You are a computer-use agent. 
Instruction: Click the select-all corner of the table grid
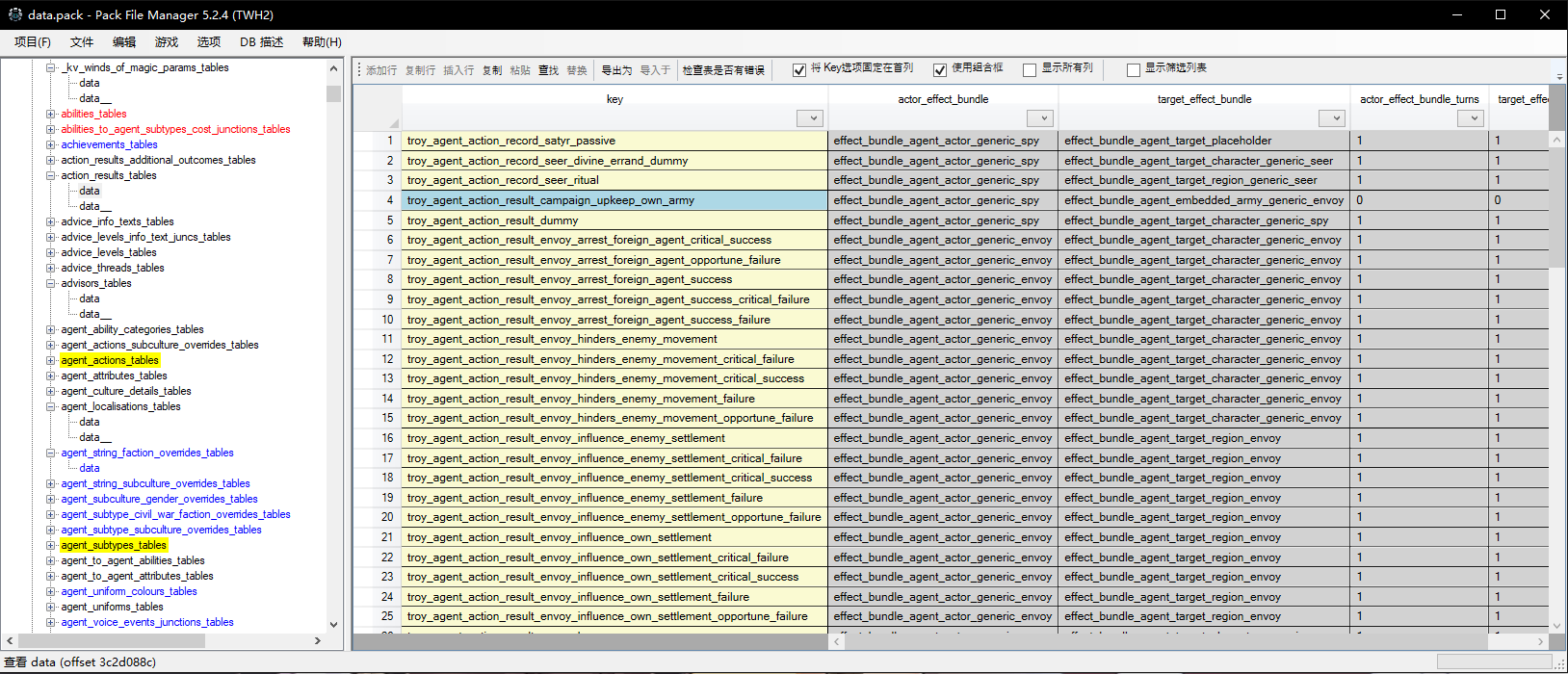(377, 108)
